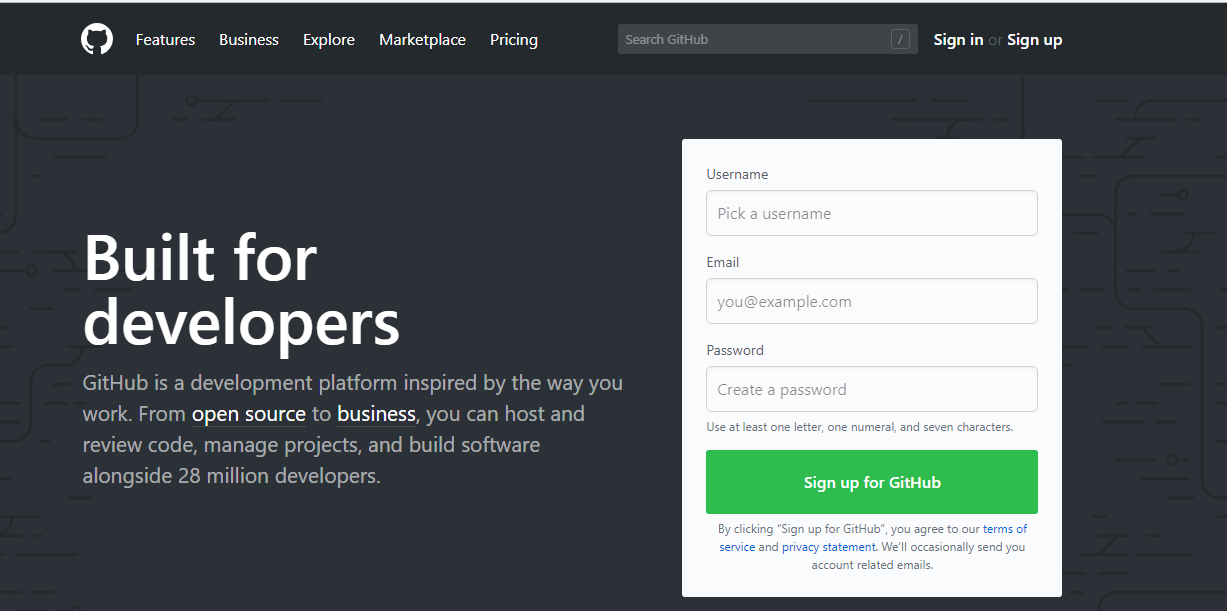1227x611 pixels.
Task: Focus the Pick a username field
Action: (871, 213)
